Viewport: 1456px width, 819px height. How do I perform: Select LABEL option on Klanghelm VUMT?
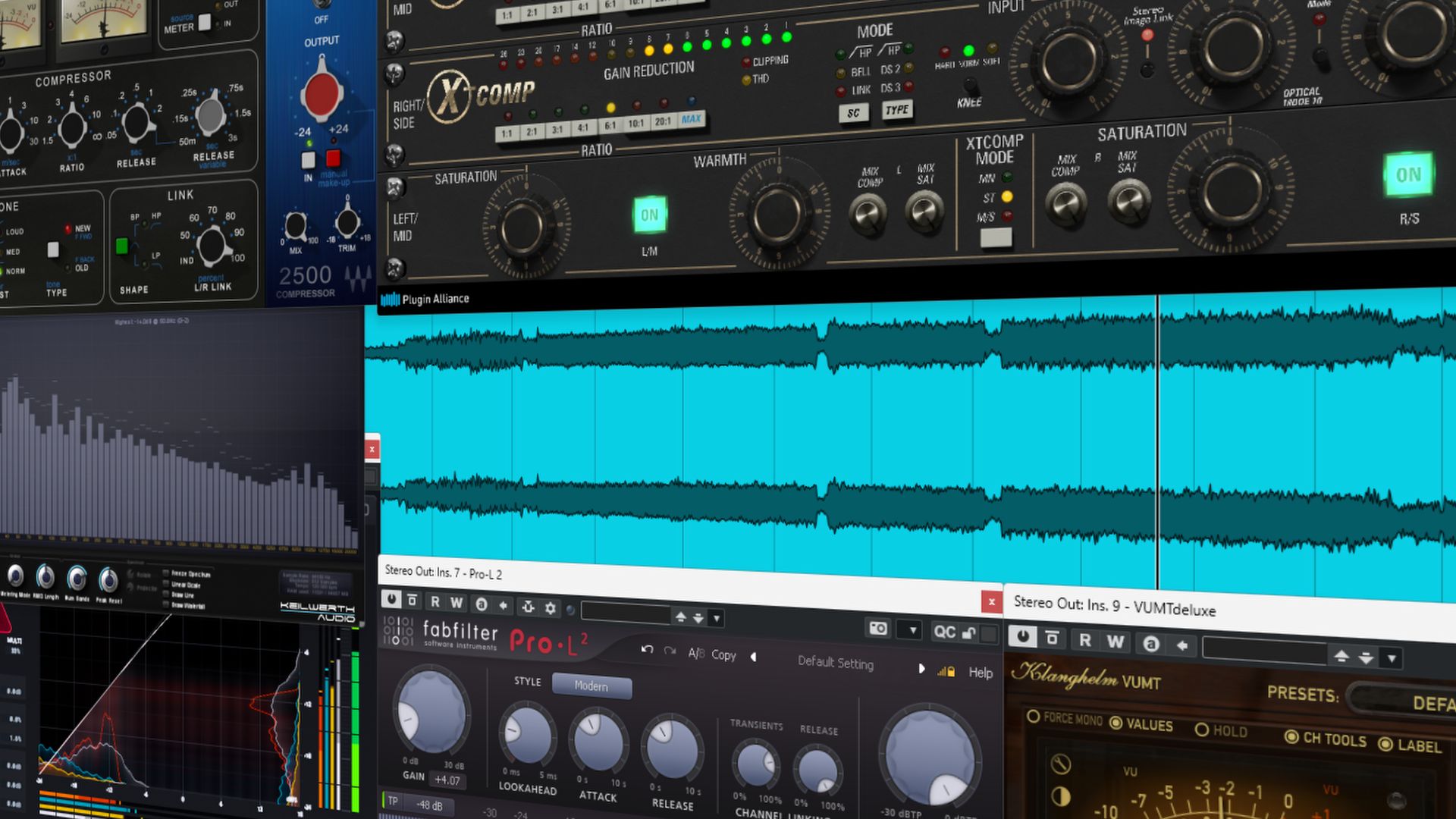tap(1410, 745)
